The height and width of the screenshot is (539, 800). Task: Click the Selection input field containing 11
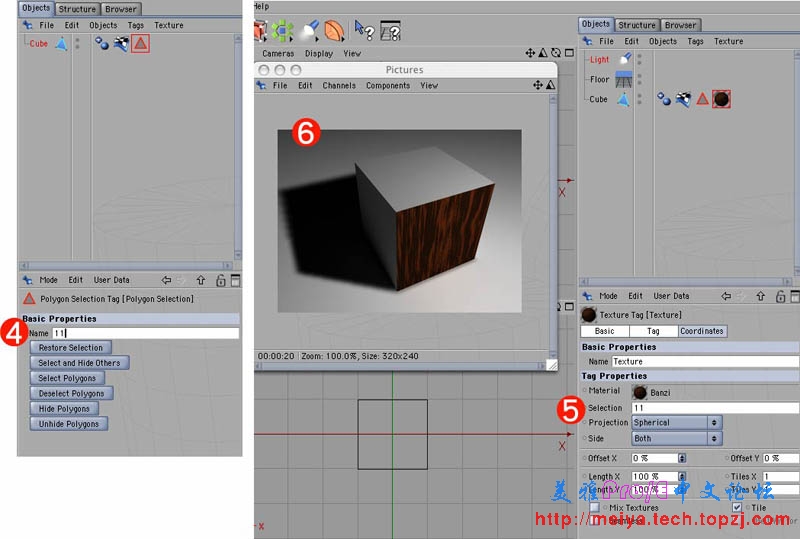point(714,408)
